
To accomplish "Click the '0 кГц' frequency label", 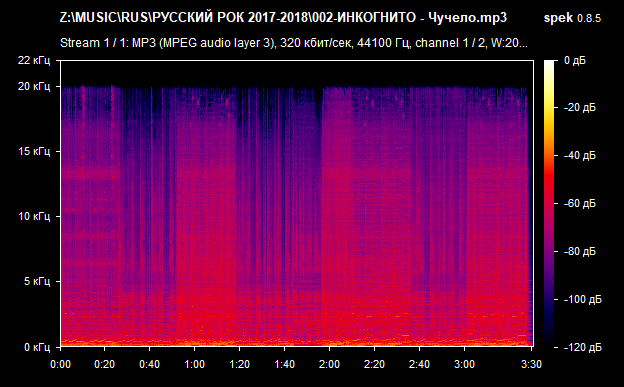I will point(37,347).
